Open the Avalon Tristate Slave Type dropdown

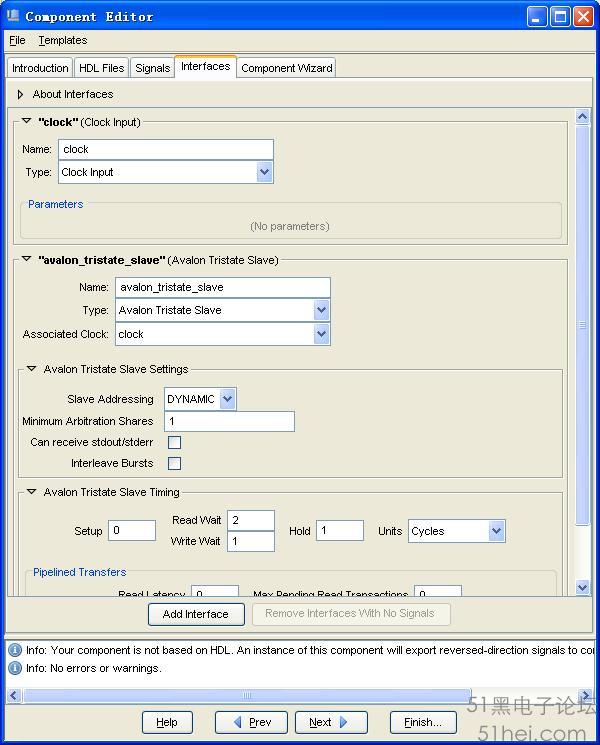(321, 310)
